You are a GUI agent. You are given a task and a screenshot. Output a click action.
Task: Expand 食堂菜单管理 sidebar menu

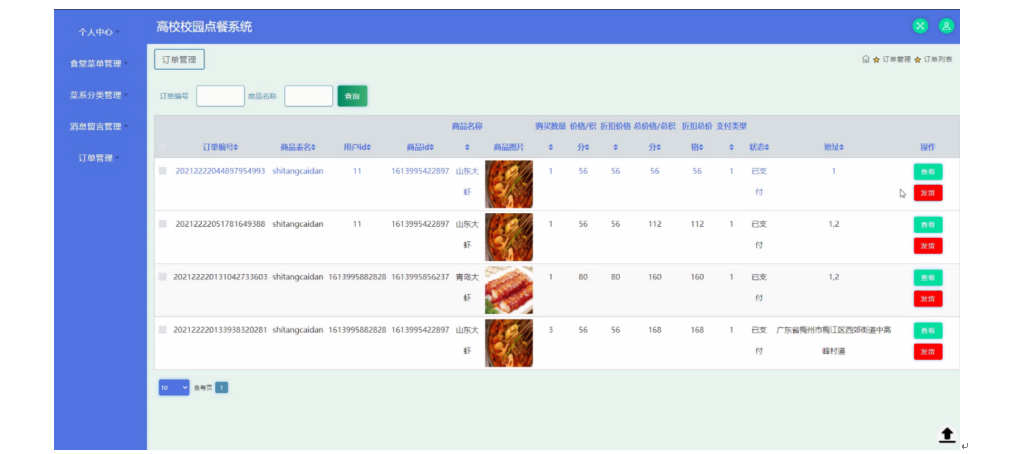click(x=99, y=63)
